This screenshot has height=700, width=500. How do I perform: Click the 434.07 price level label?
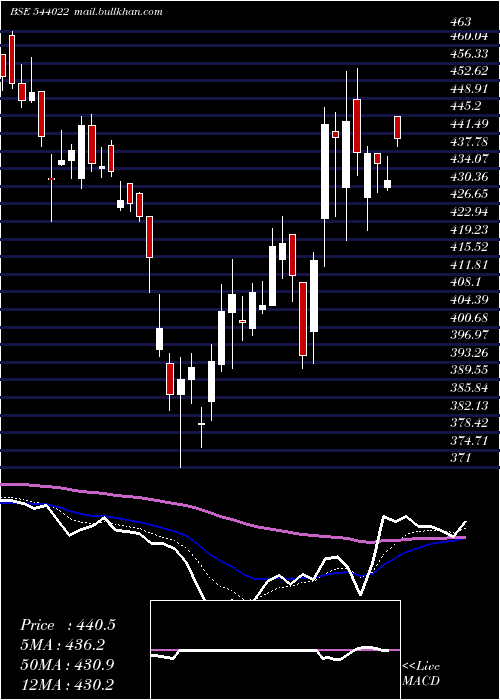pyautogui.click(x=469, y=159)
